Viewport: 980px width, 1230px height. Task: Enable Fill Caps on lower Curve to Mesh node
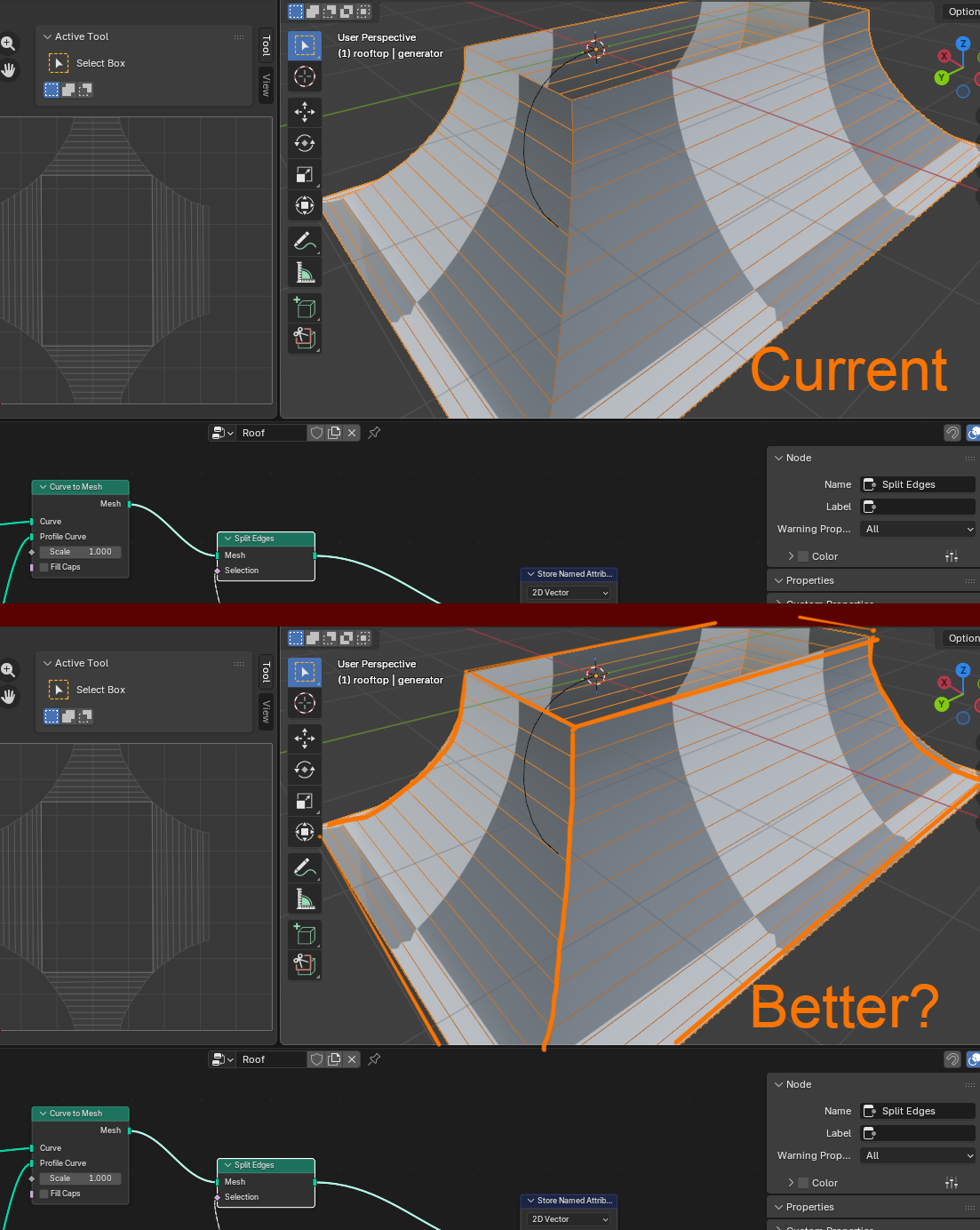[x=44, y=1194]
